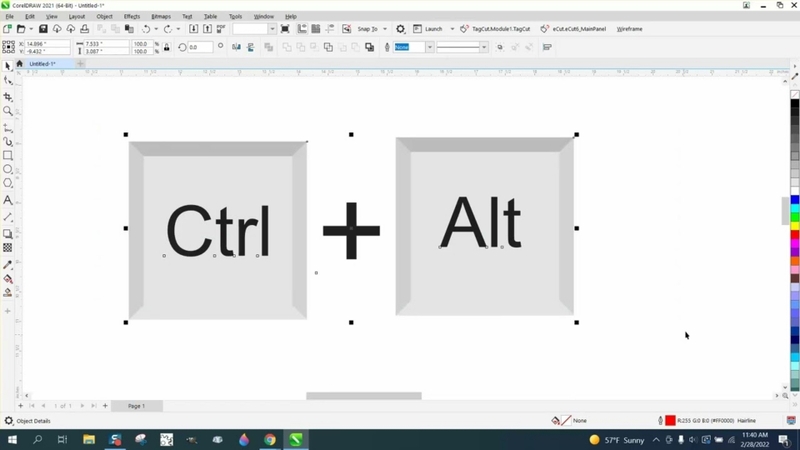Toggle the lock ratio padlock

166,47
